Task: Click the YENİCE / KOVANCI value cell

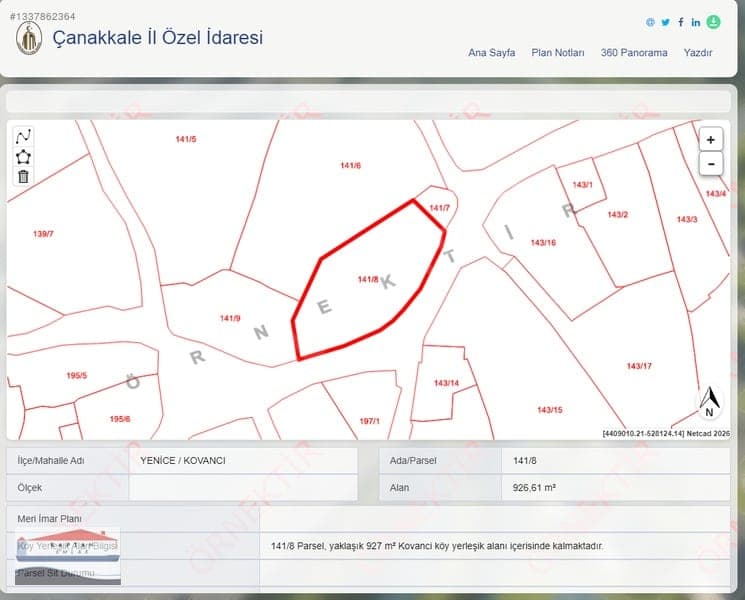Action: coord(243,461)
